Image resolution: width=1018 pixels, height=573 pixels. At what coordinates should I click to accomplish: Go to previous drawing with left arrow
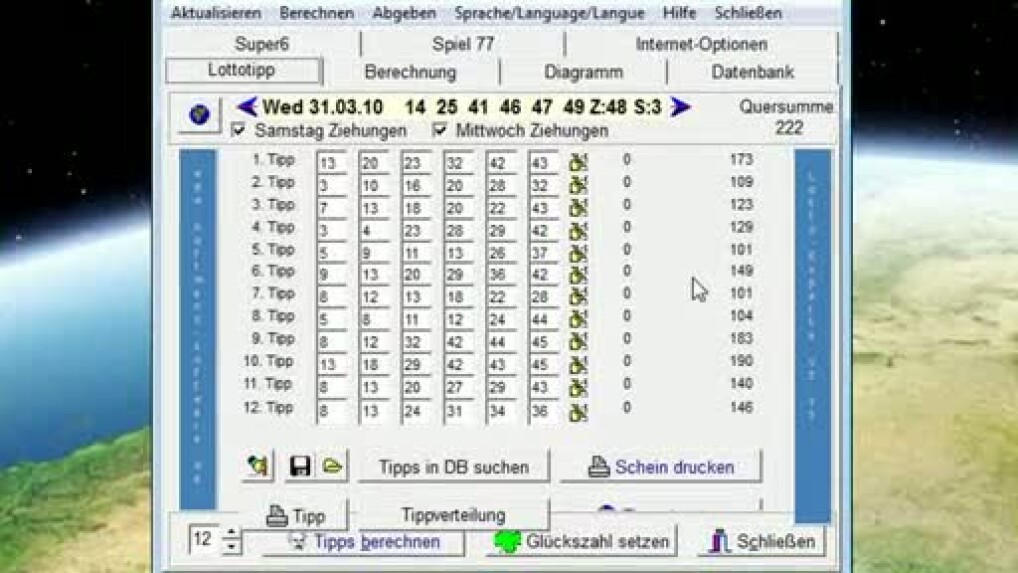click(x=247, y=107)
